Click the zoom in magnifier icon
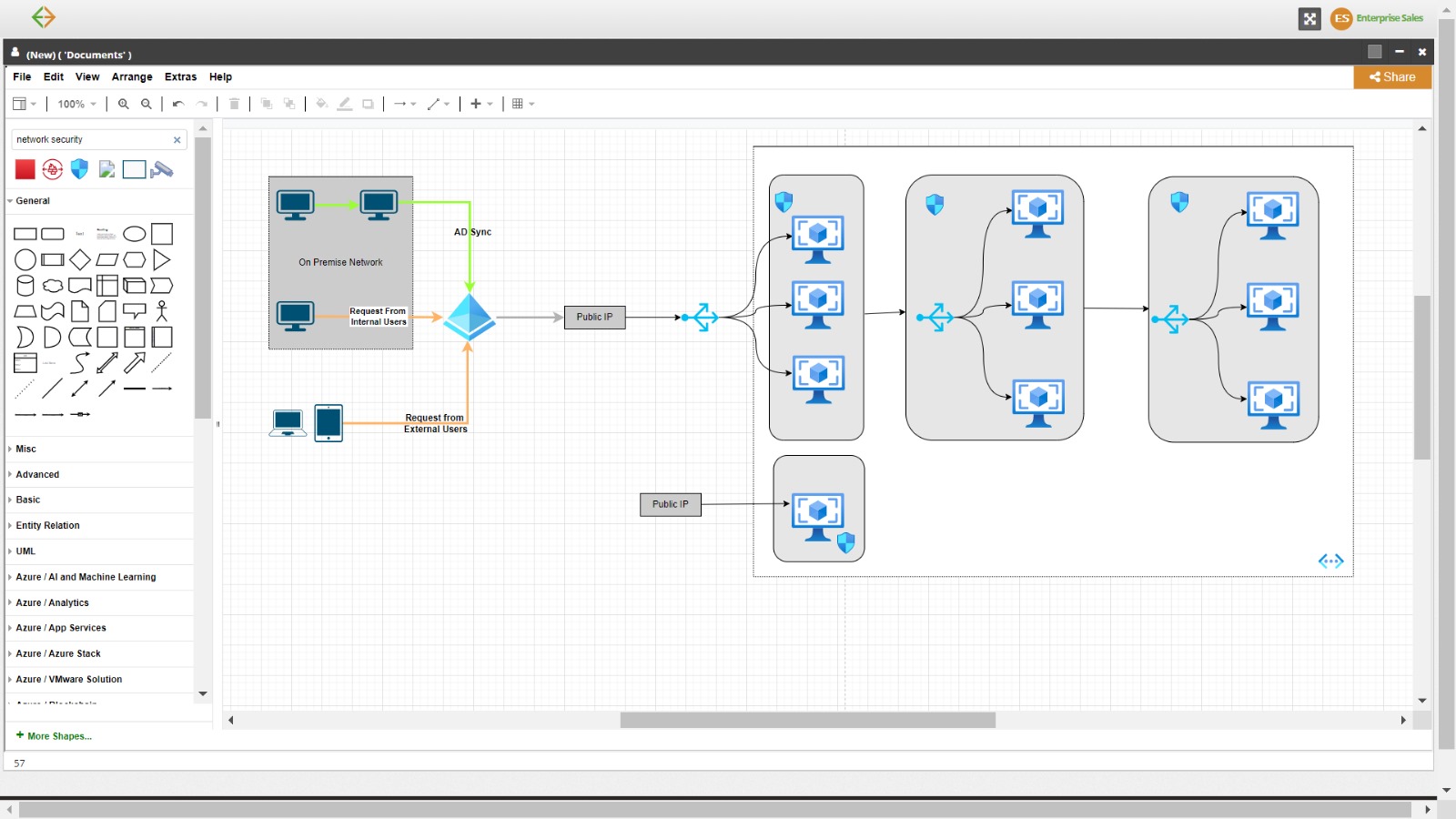 click(124, 104)
